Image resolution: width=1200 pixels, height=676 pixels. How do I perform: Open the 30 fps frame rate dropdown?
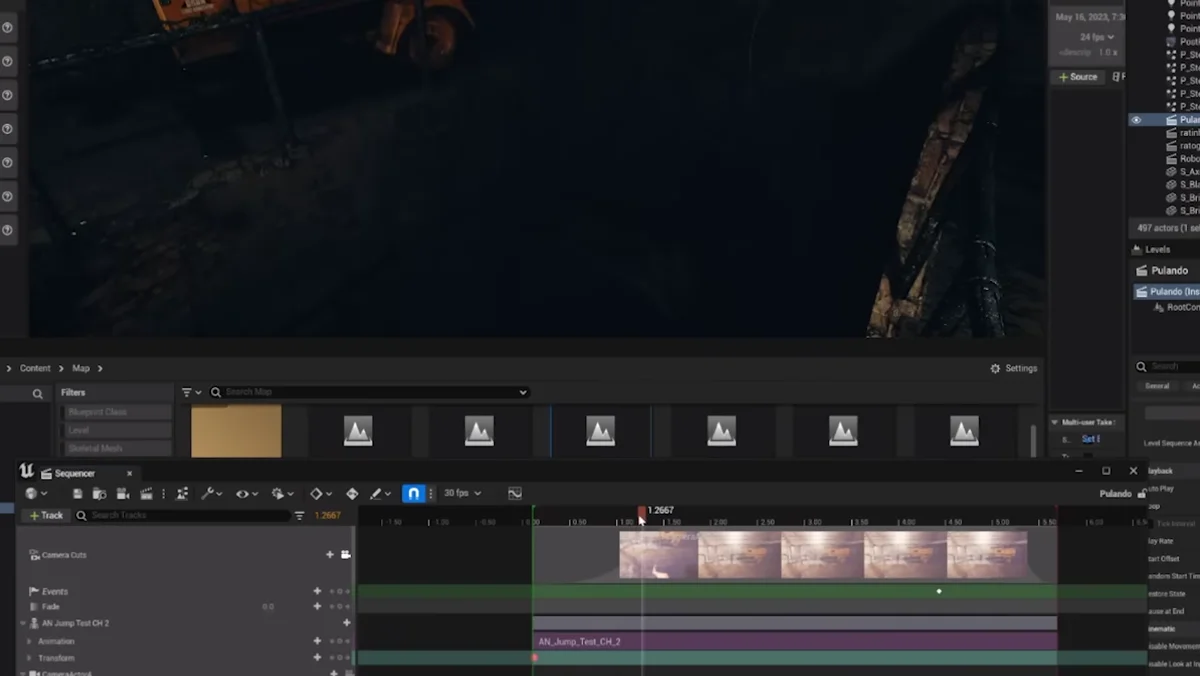tap(462, 493)
